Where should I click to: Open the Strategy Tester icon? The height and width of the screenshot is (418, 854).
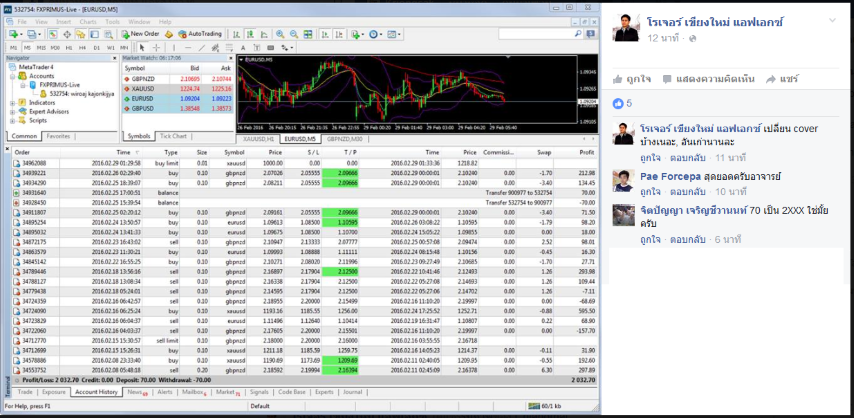(x=108, y=34)
